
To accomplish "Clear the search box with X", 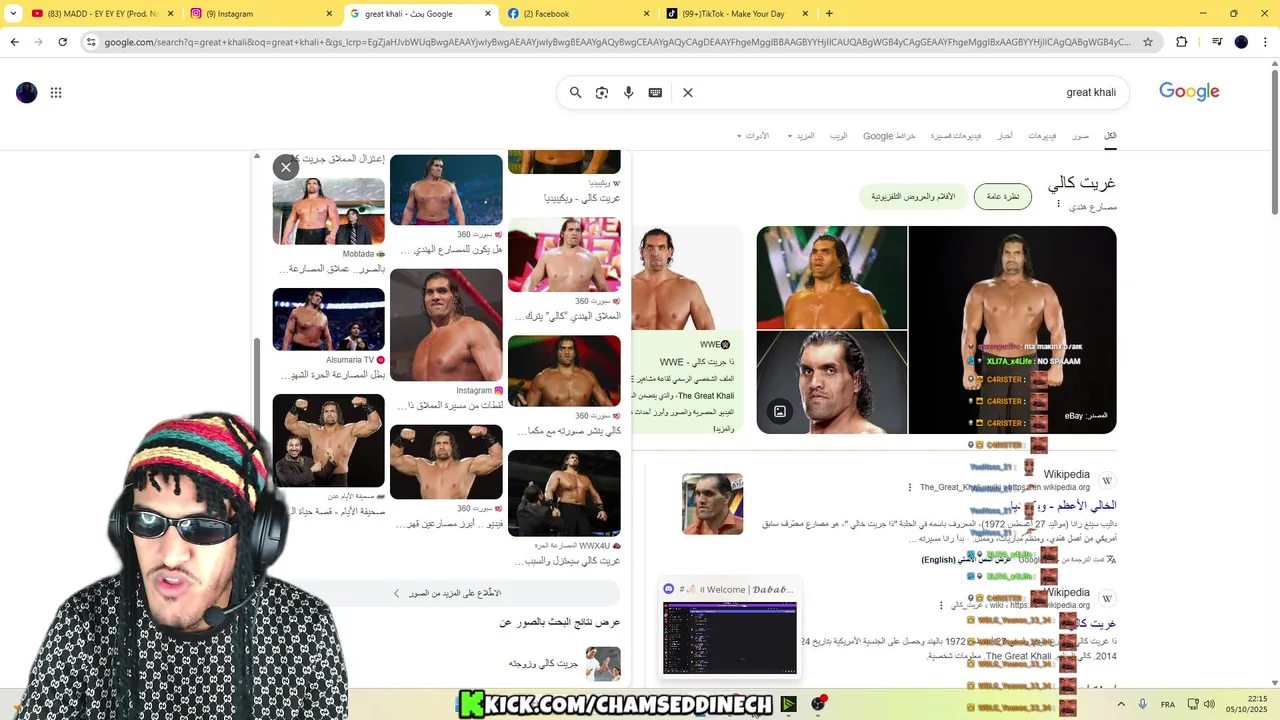I will (x=688, y=92).
